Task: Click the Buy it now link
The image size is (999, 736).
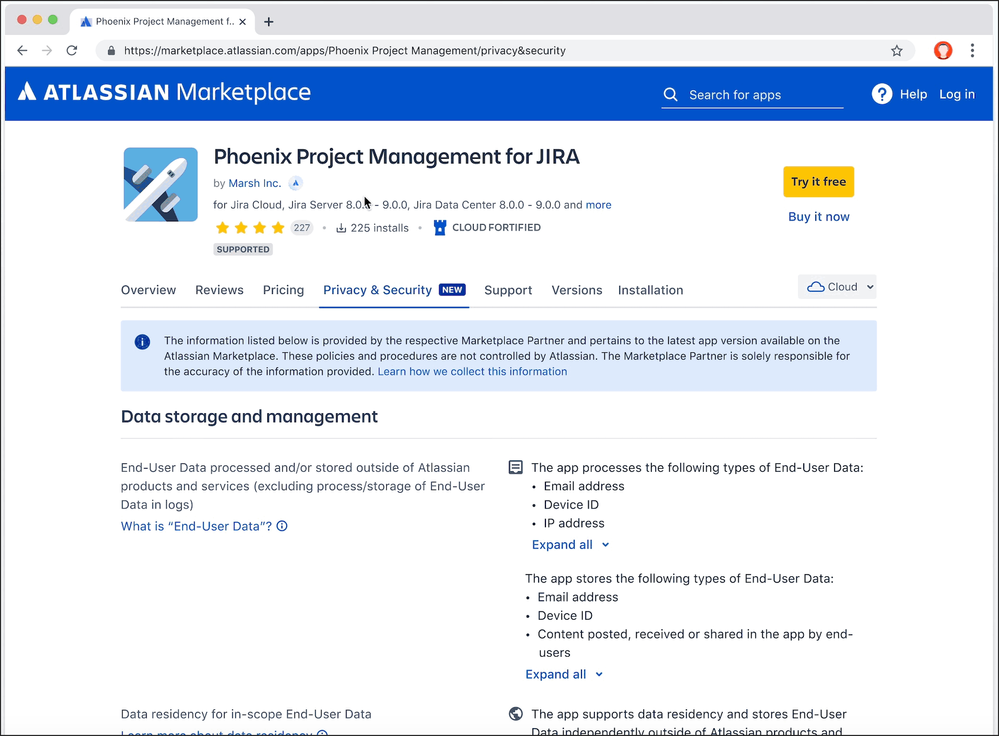Action: 819,217
